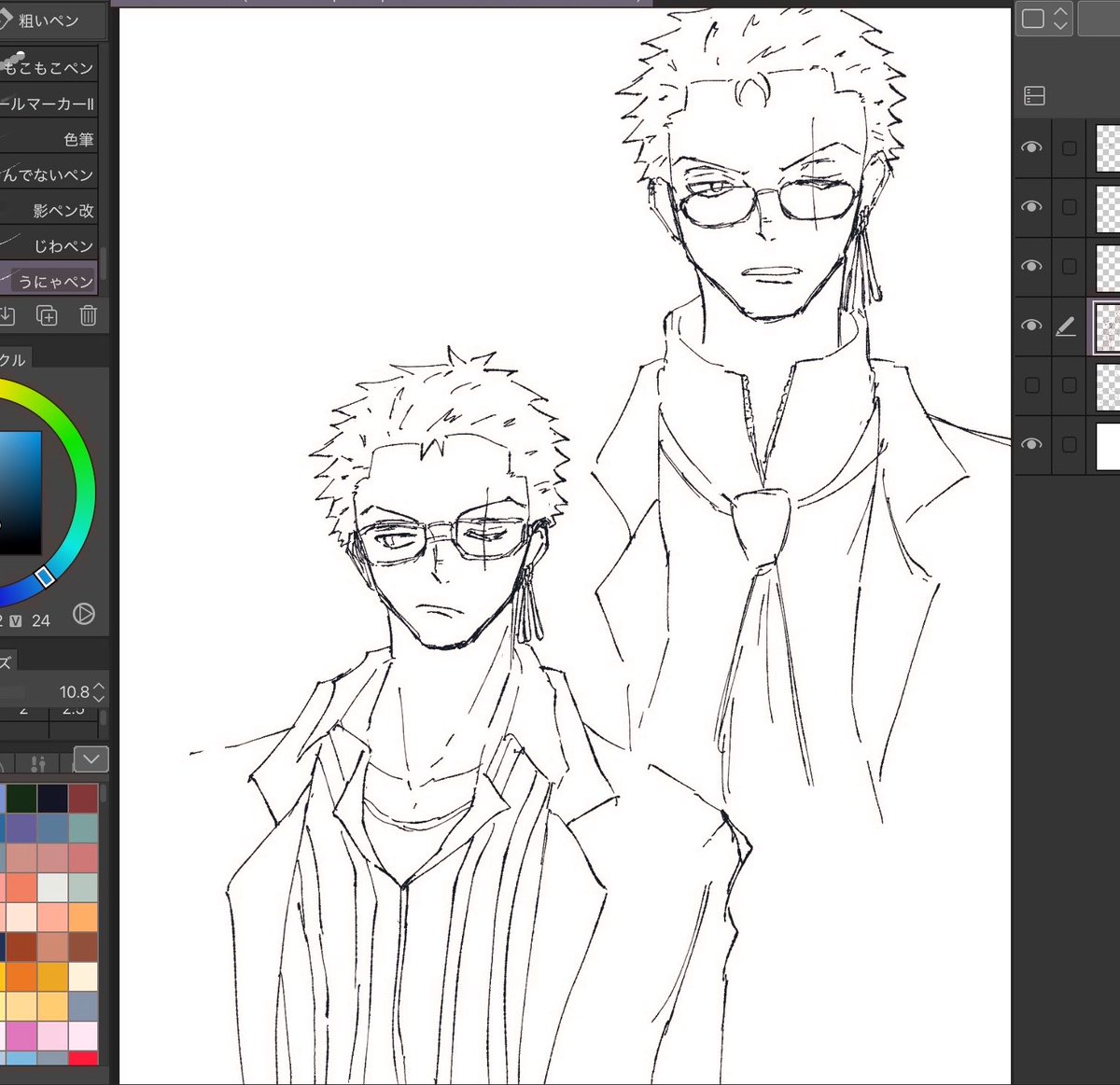
Task: Select the third layer thumbnail
Action: tap(1108, 267)
